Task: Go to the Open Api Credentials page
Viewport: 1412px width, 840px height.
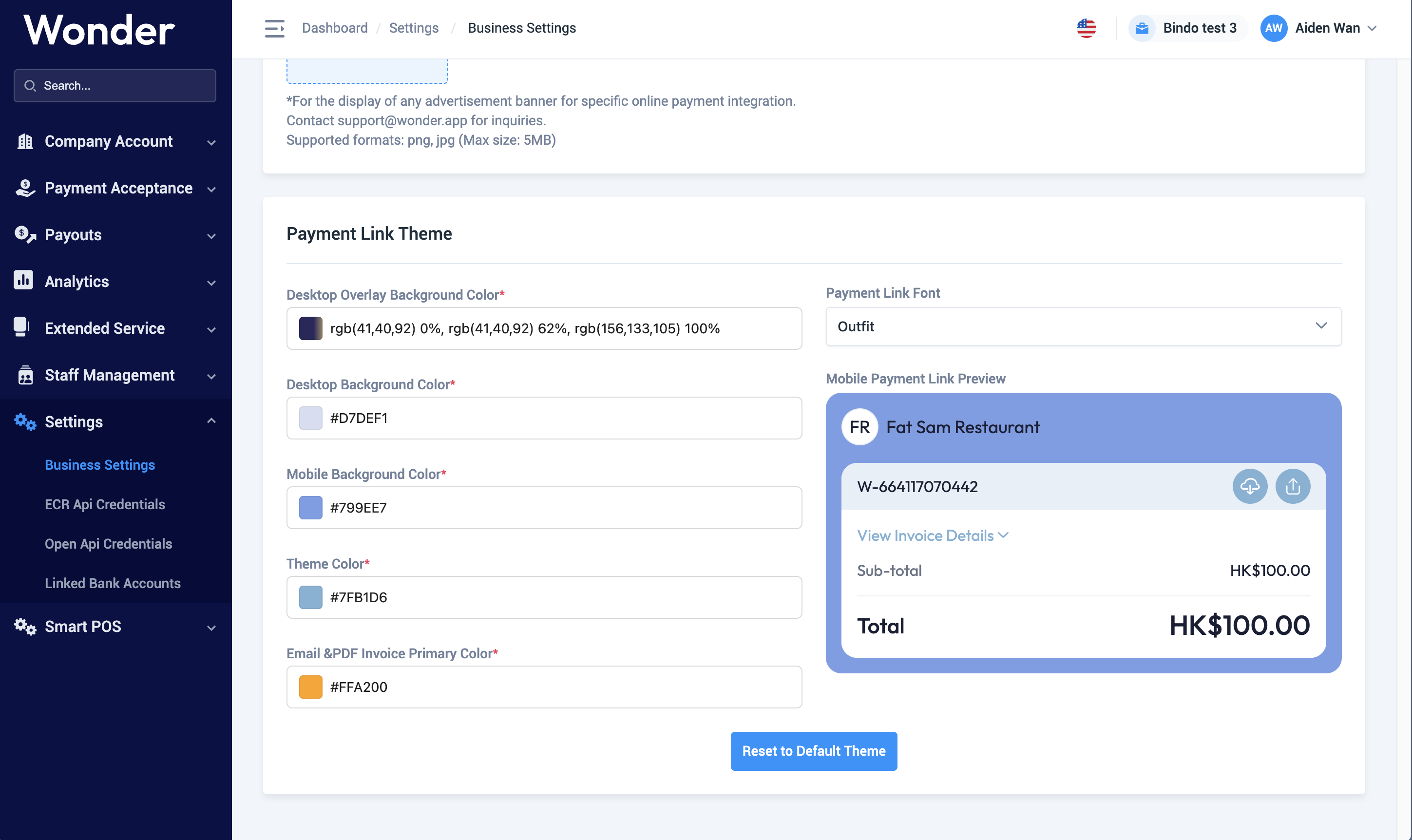Action: [x=108, y=544]
